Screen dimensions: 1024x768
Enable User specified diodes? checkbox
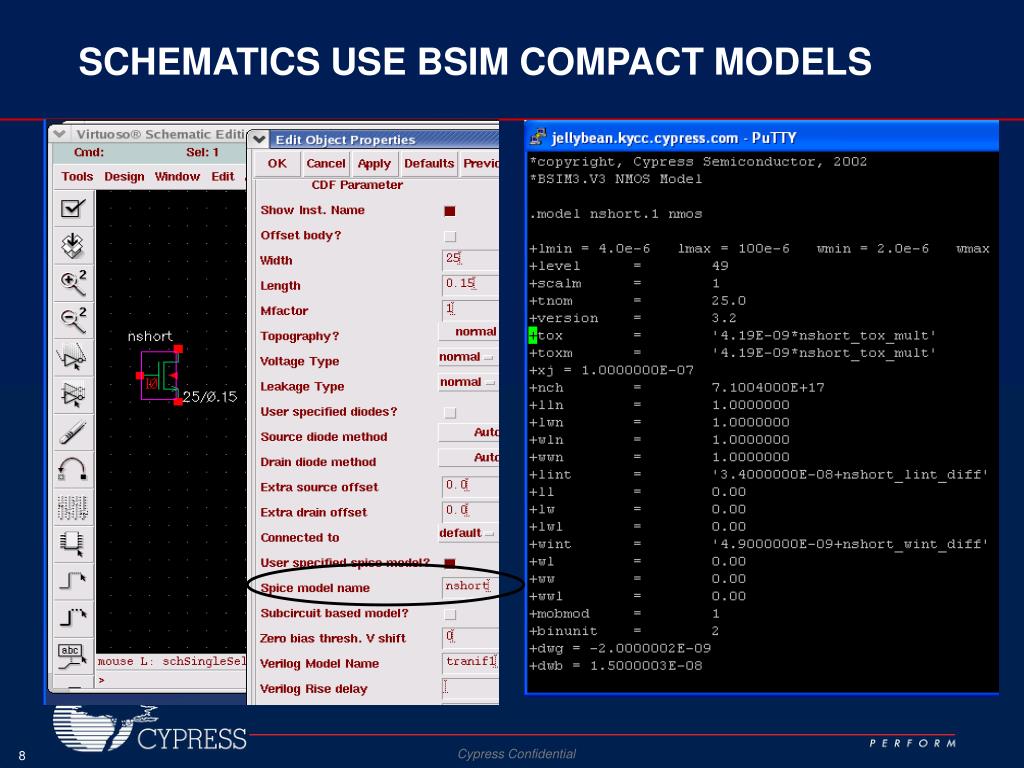[449, 412]
